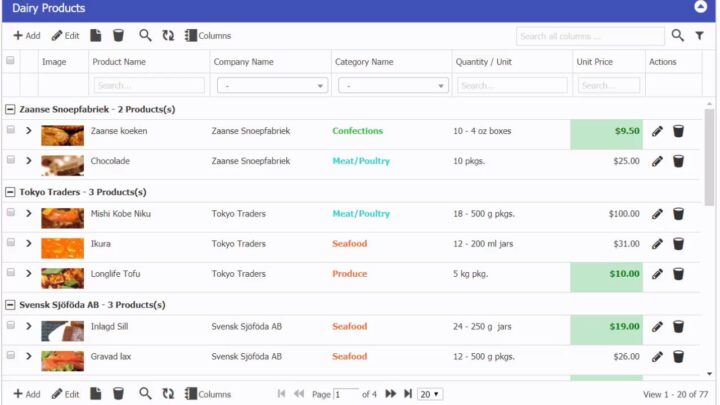The image size is (720, 405).
Task: Edit Chocolade using its pencil icon
Action: 657,161
